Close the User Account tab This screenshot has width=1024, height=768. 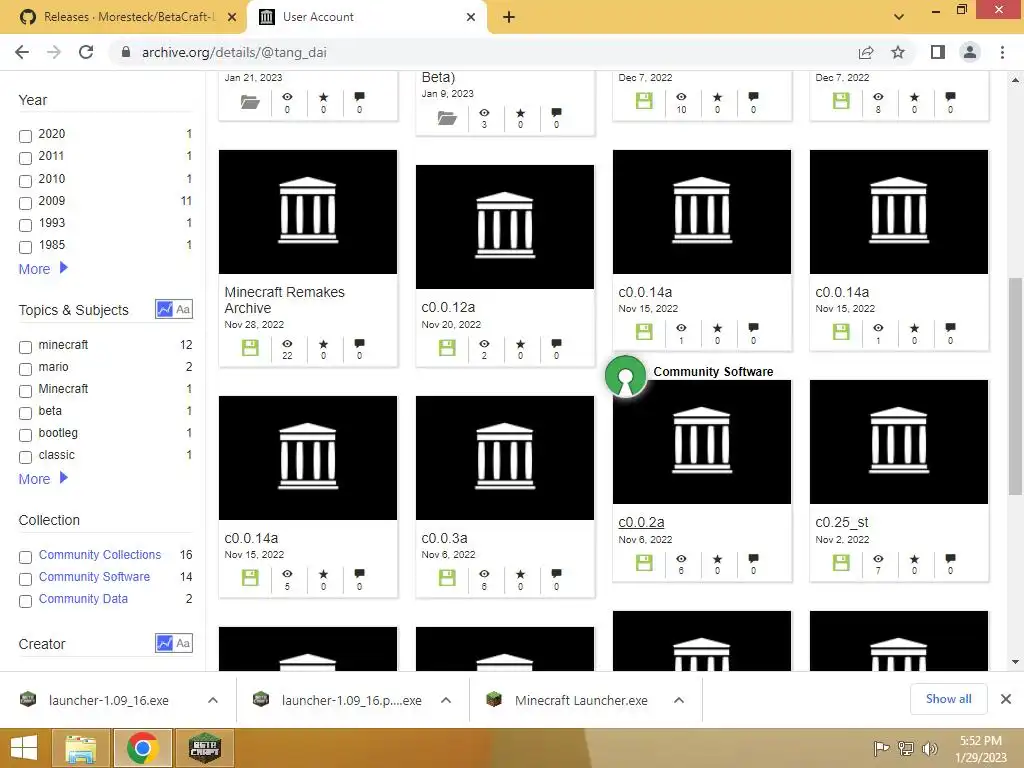[x=471, y=17]
